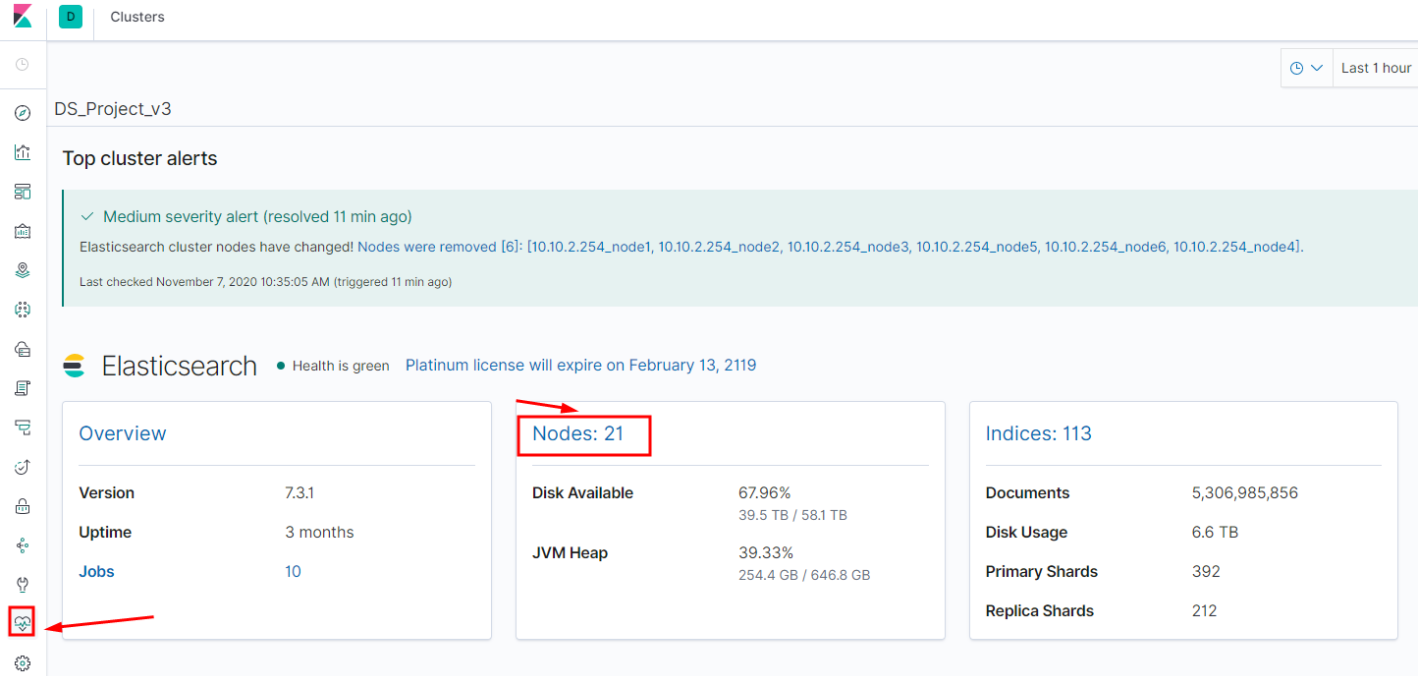
Task: Click the Elasticsearch heading text
Action: (180, 366)
